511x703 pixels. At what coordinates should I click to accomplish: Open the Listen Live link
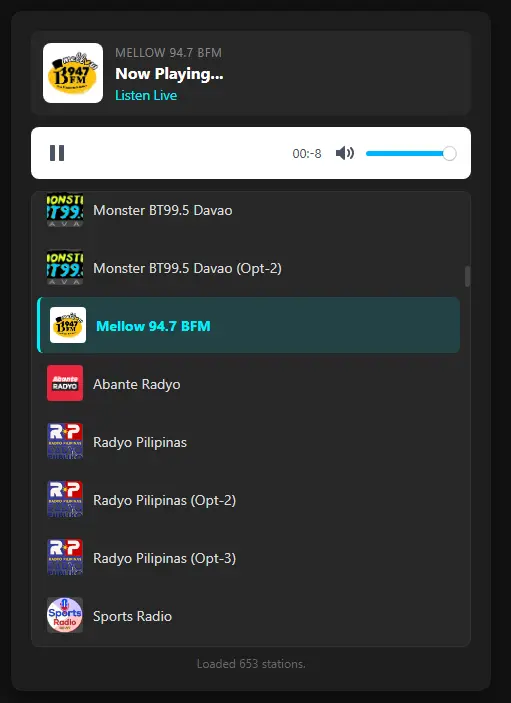(146, 95)
